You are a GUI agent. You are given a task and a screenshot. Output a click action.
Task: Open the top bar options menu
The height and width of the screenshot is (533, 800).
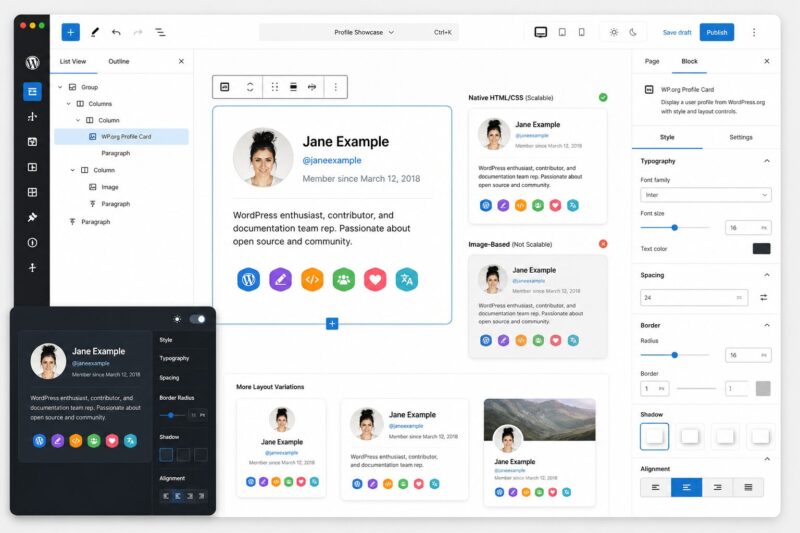(754, 32)
